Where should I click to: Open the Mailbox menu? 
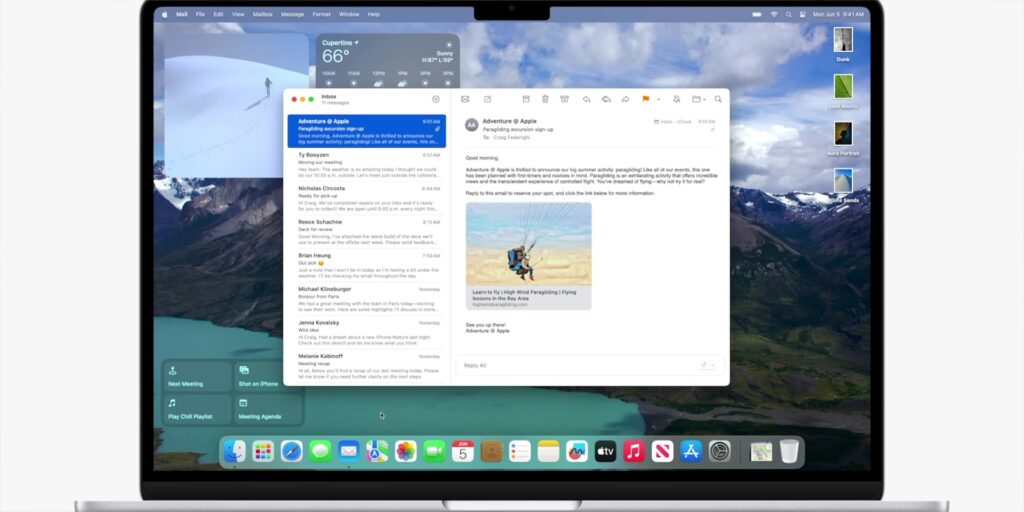click(263, 14)
